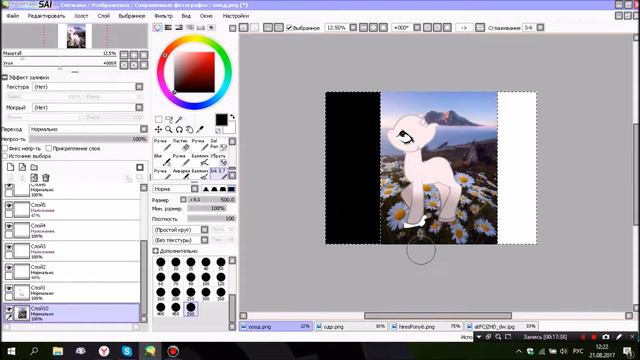The image size is (640, 360).
Task: Enable Прикрепление слоя clipping checkbox
Action: 49,148
